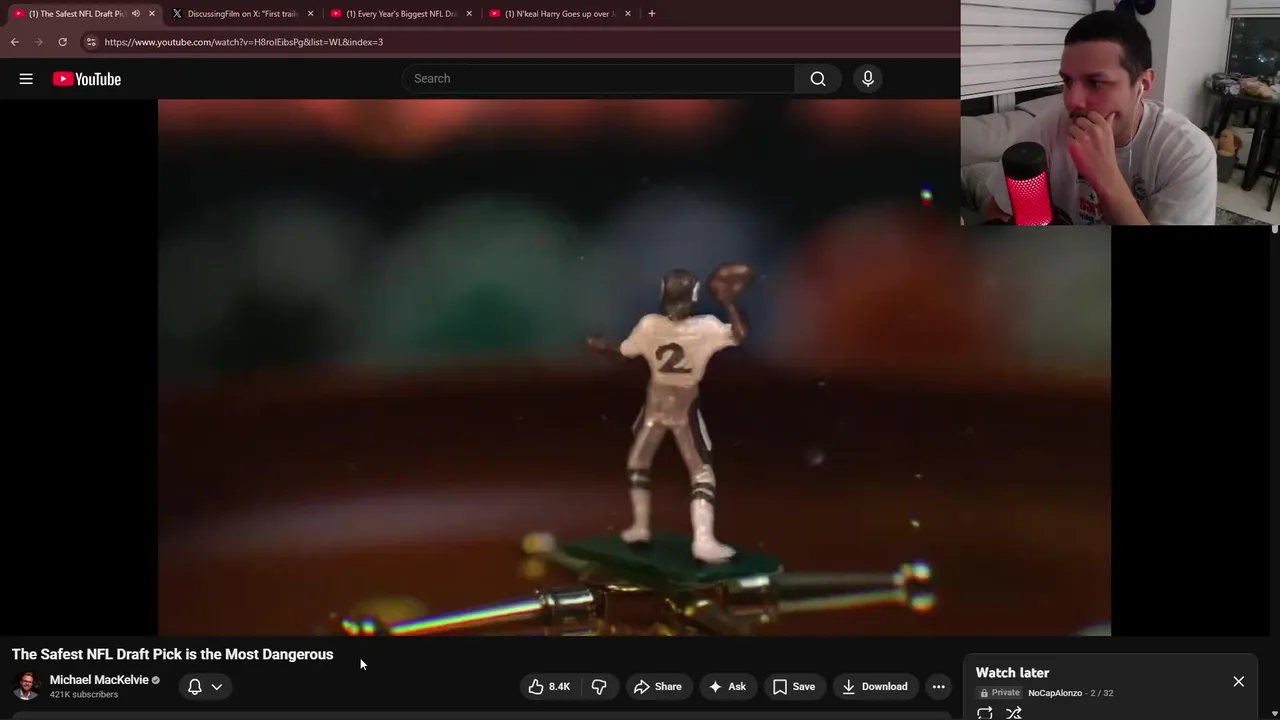Toggle loop playlist in Watch later
The width and height of the screenshot is (1280, 720).
[985, 713]
